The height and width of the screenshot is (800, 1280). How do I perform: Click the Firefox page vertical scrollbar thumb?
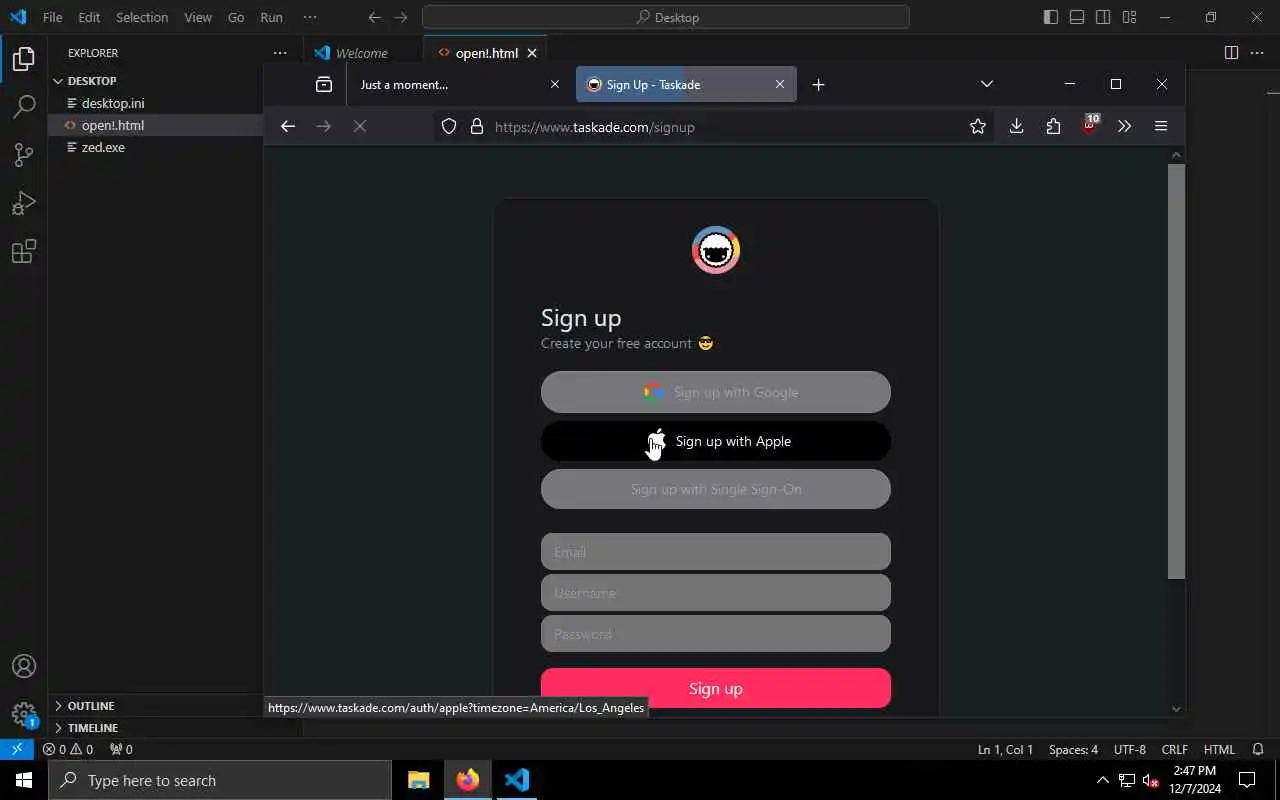[x=1176, y=370]
